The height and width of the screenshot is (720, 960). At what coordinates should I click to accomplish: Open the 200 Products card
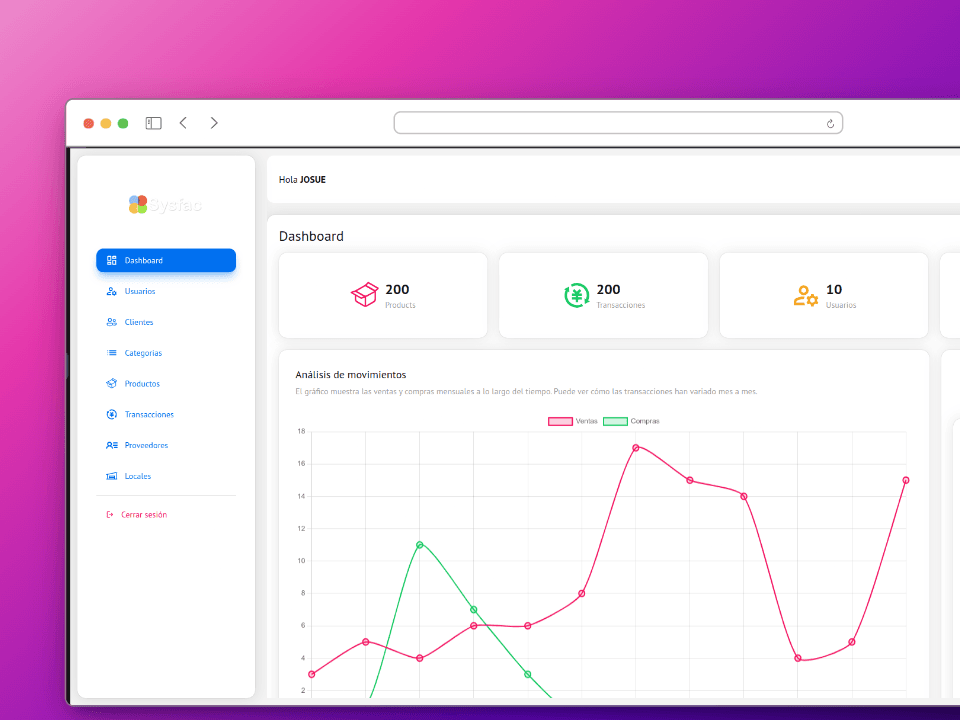[x=383, y=295]
